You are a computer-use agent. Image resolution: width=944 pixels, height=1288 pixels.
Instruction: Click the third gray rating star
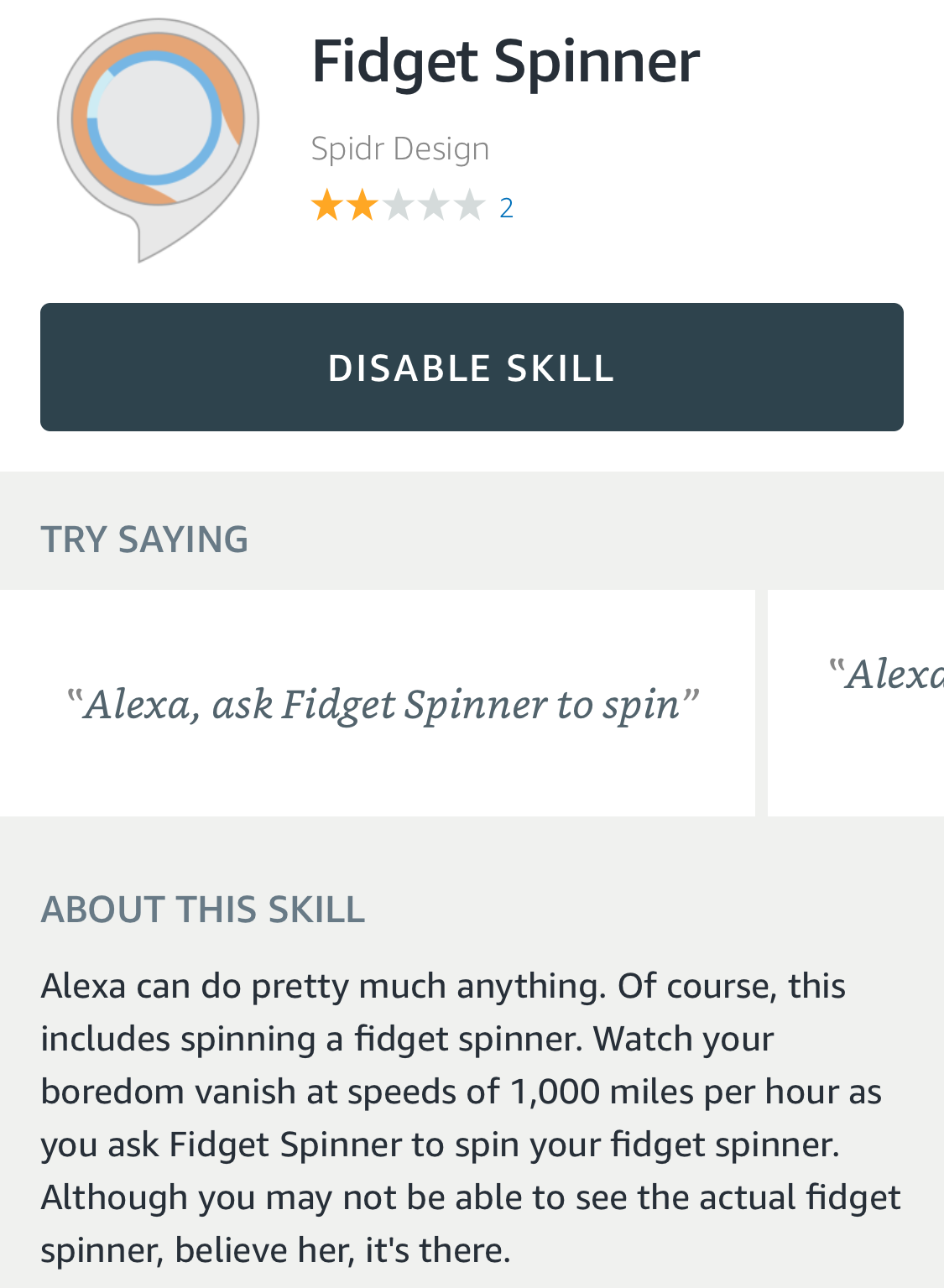[x=398, y=206]
